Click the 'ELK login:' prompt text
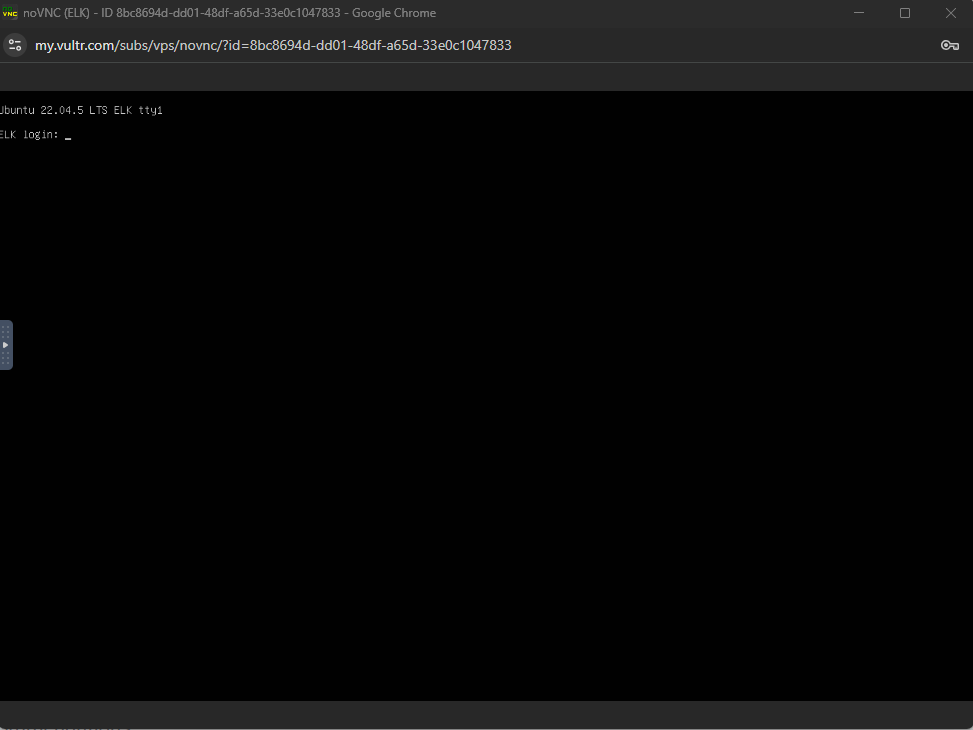This screenshot has height=730, width=973. tap(30, 134)
